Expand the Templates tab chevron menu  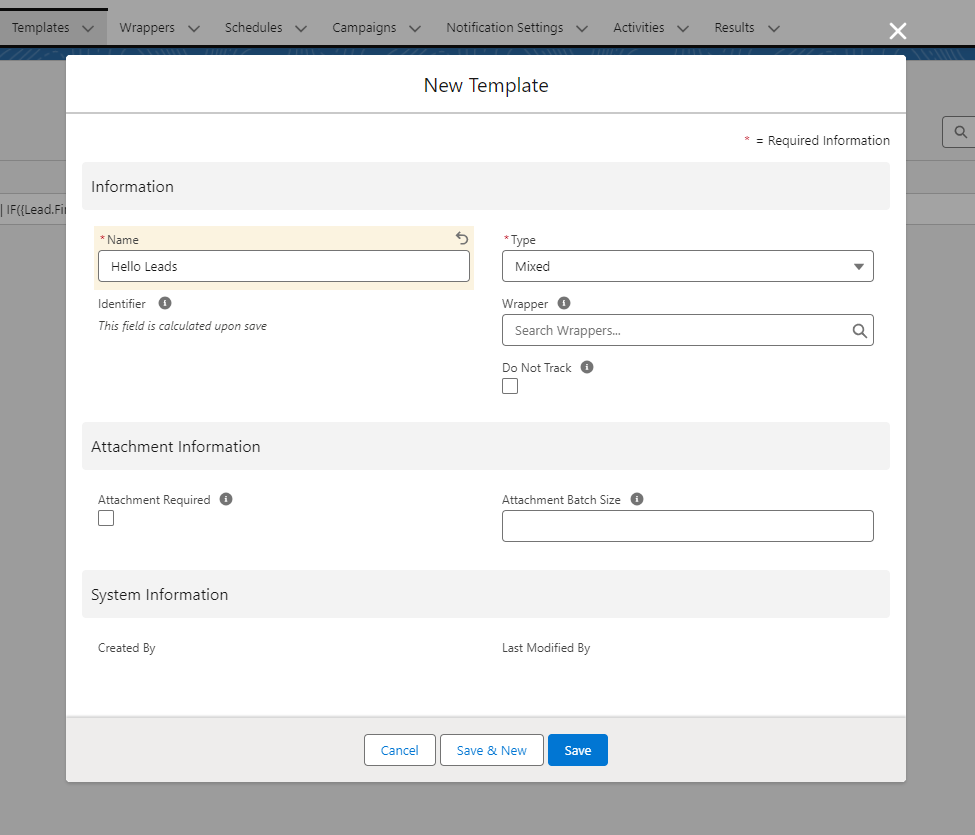[x=88, y=29]
